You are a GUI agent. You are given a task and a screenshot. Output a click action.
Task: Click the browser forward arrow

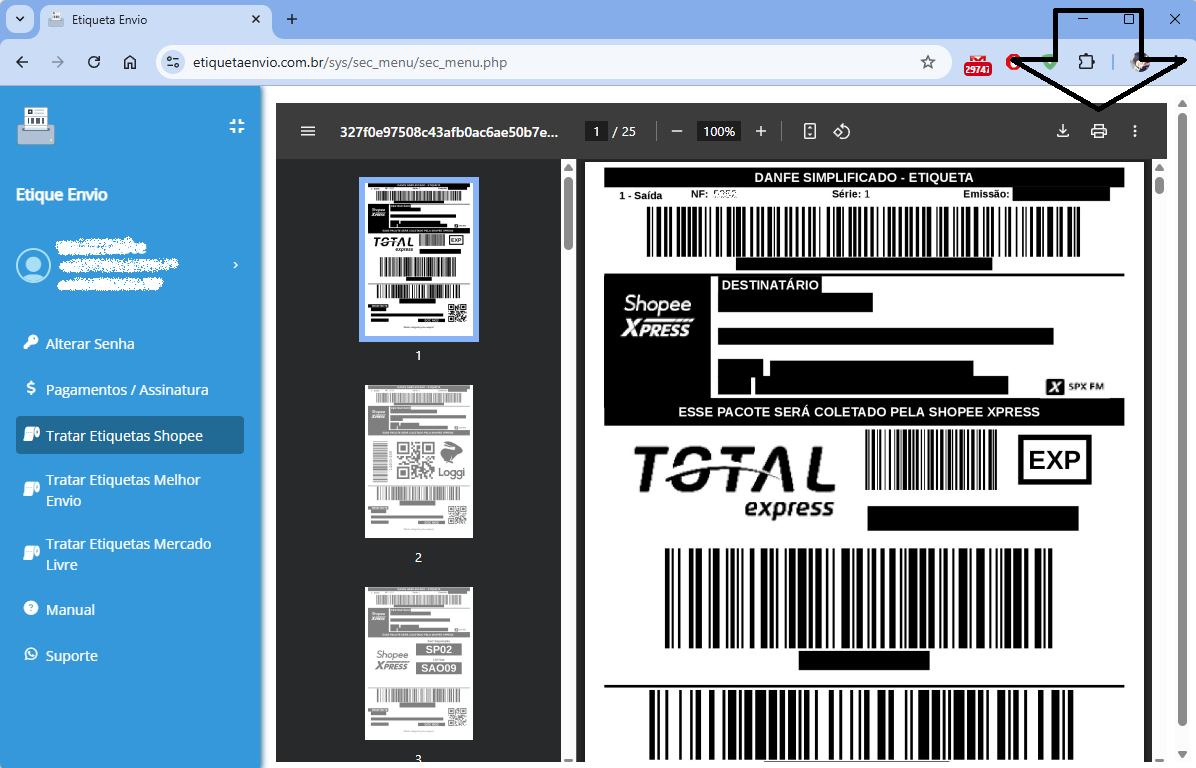tap(58, 62)
